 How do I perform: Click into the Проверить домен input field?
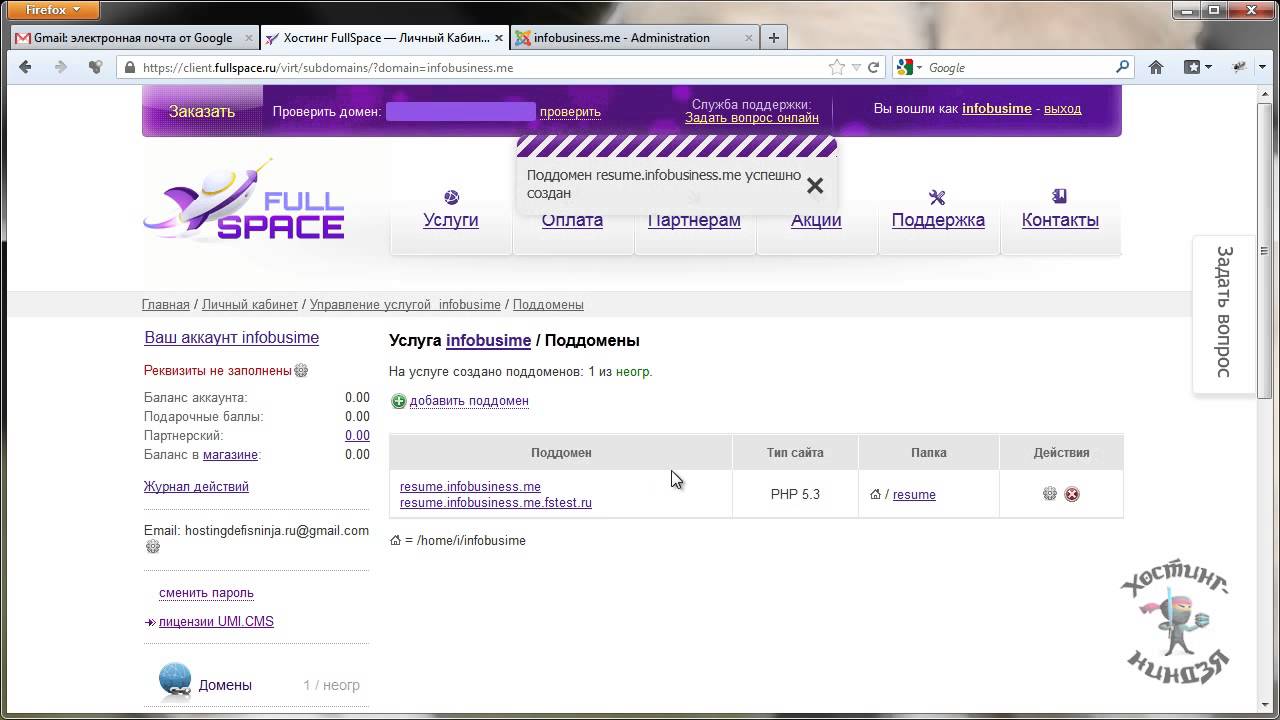tap(460, 112)
